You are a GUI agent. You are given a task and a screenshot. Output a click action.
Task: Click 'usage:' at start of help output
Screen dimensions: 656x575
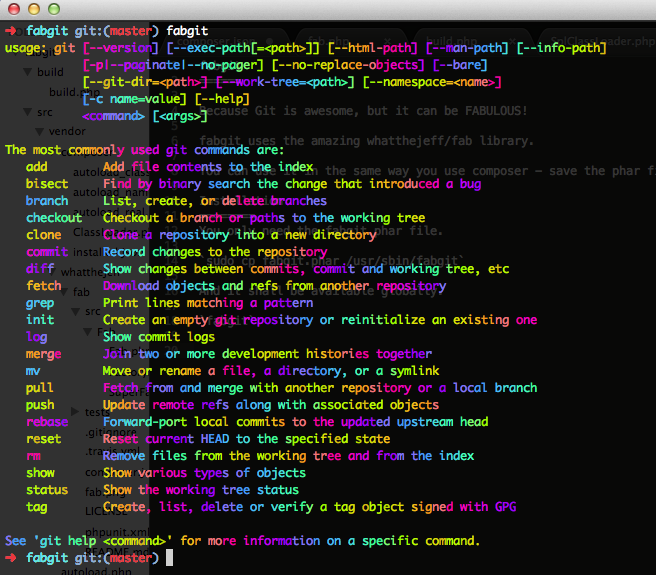pos(26,48)
